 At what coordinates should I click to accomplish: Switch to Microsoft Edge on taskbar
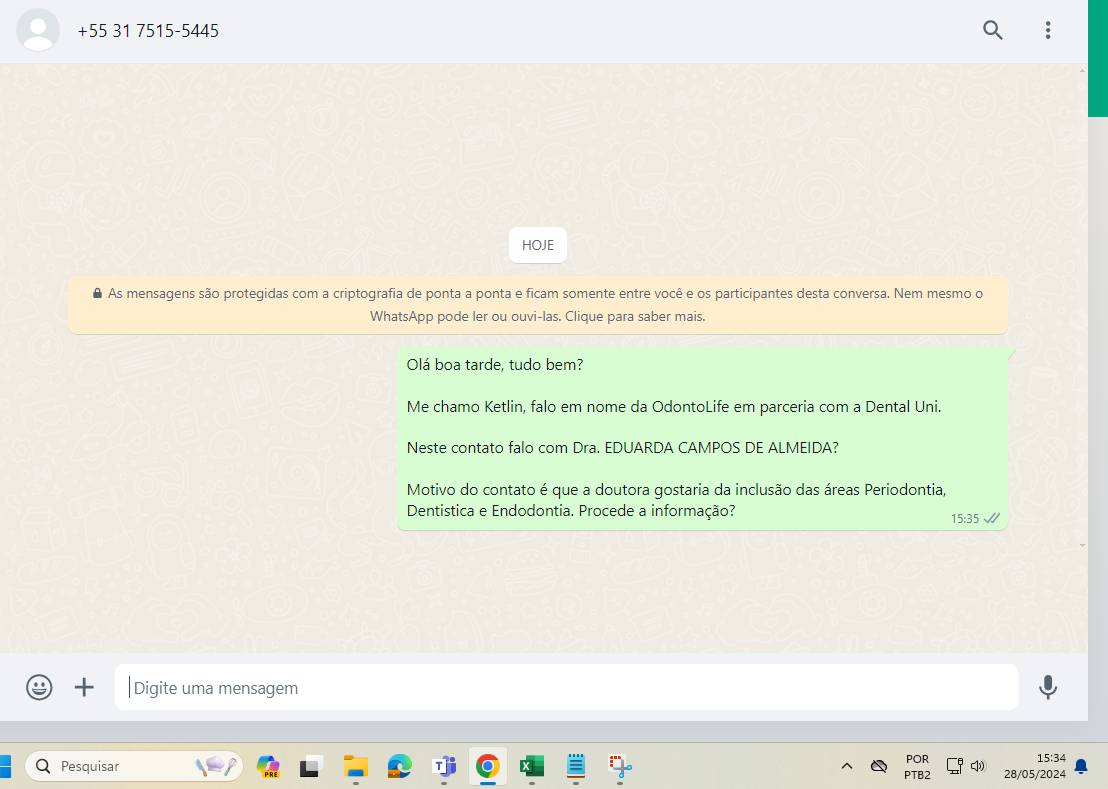click(399, 766)
